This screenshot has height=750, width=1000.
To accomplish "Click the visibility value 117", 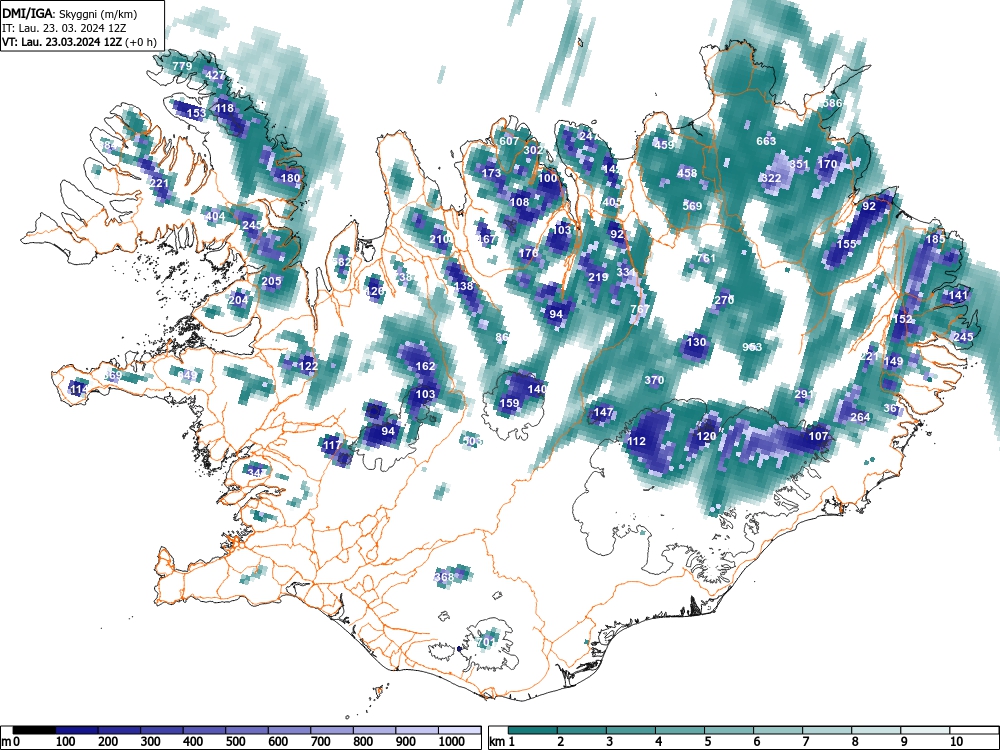I will click(332, 445).
